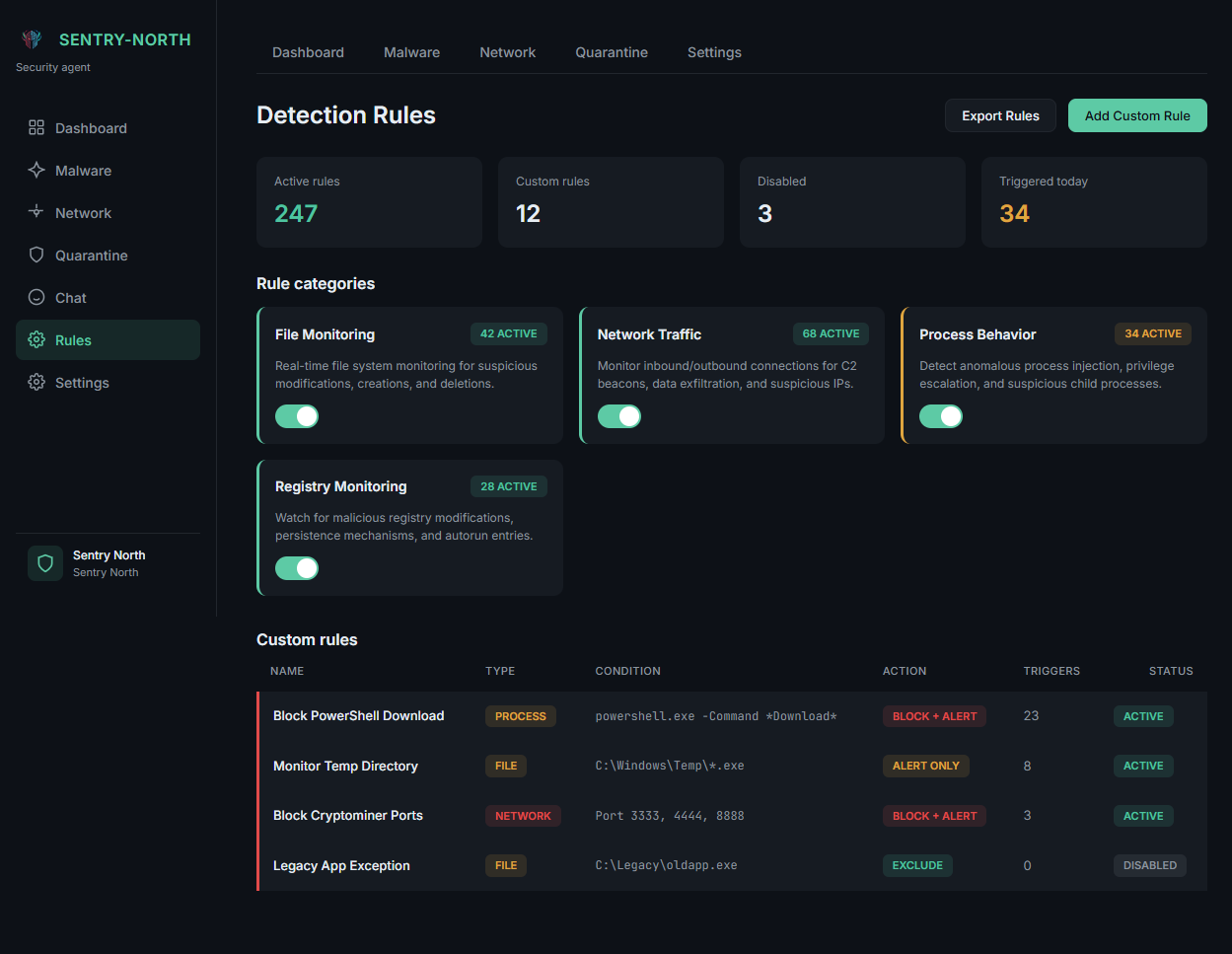Toggle Network Traffic rule category off
This screenshot has height=954, width=1232.
coord(619,416)
